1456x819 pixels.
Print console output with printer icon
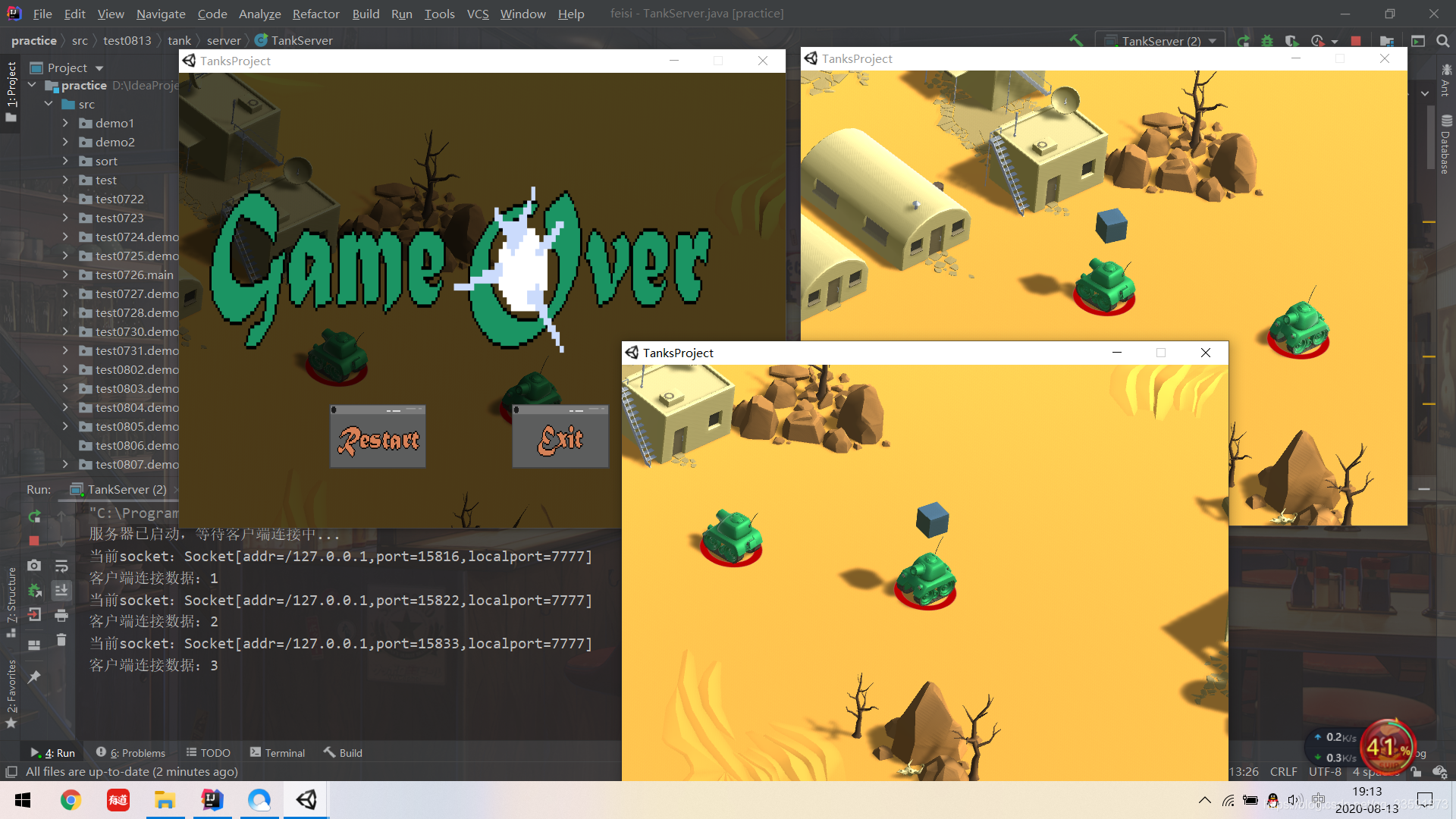point(61,615)
